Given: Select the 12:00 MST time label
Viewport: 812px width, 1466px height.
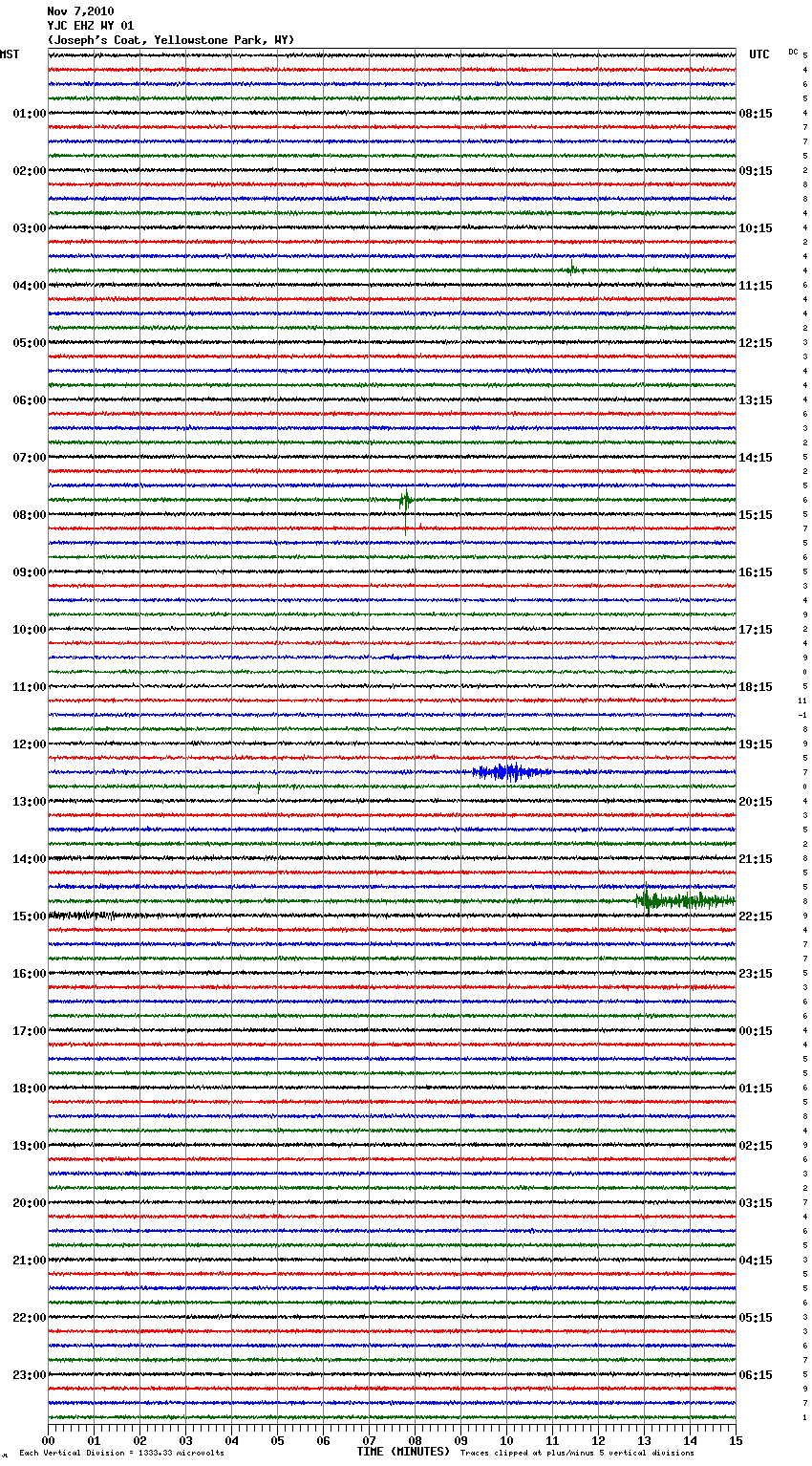Looking at the screenshot, I should [30, 744].
